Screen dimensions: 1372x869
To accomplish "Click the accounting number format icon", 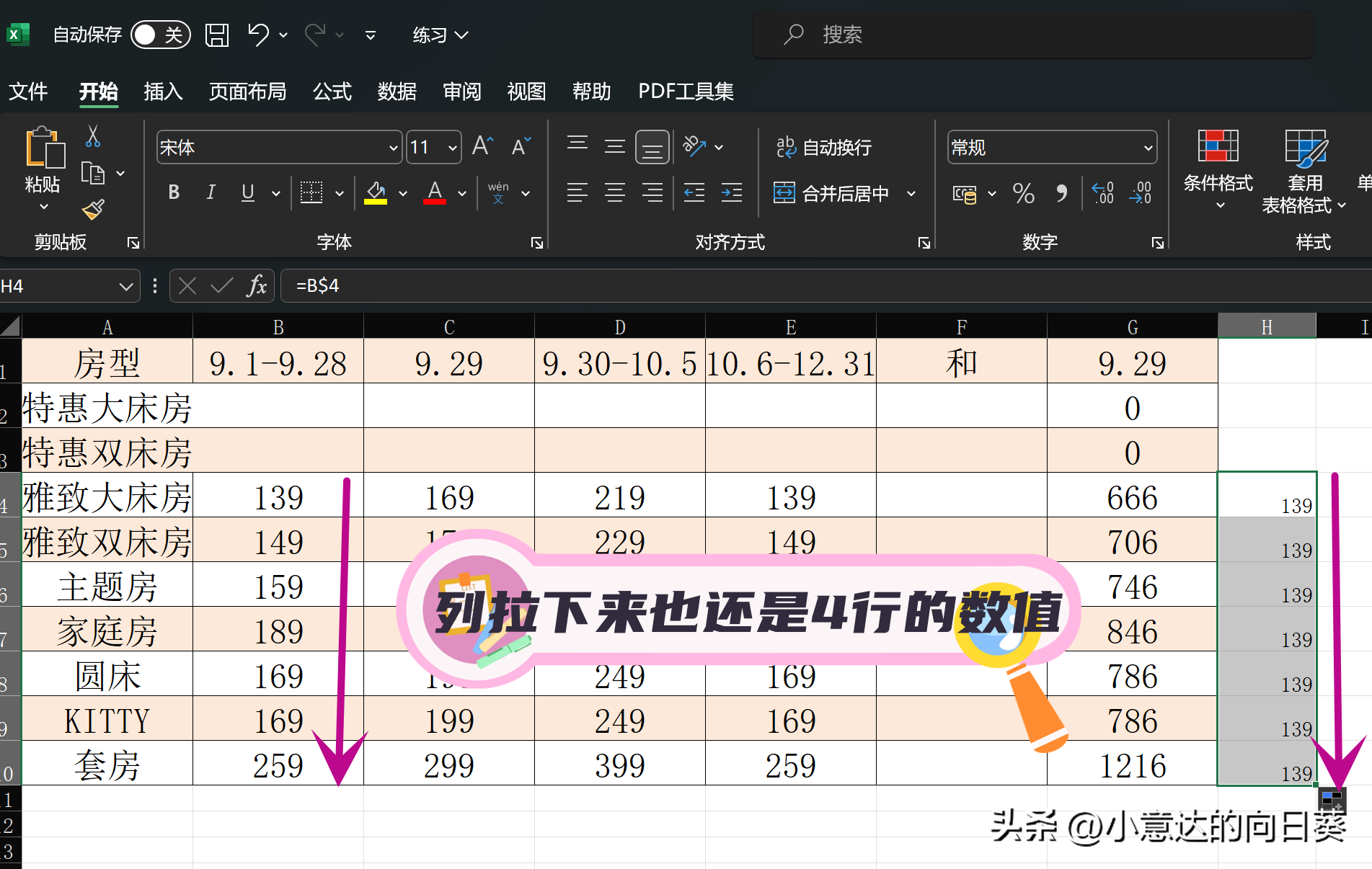I will click(965, 193).
